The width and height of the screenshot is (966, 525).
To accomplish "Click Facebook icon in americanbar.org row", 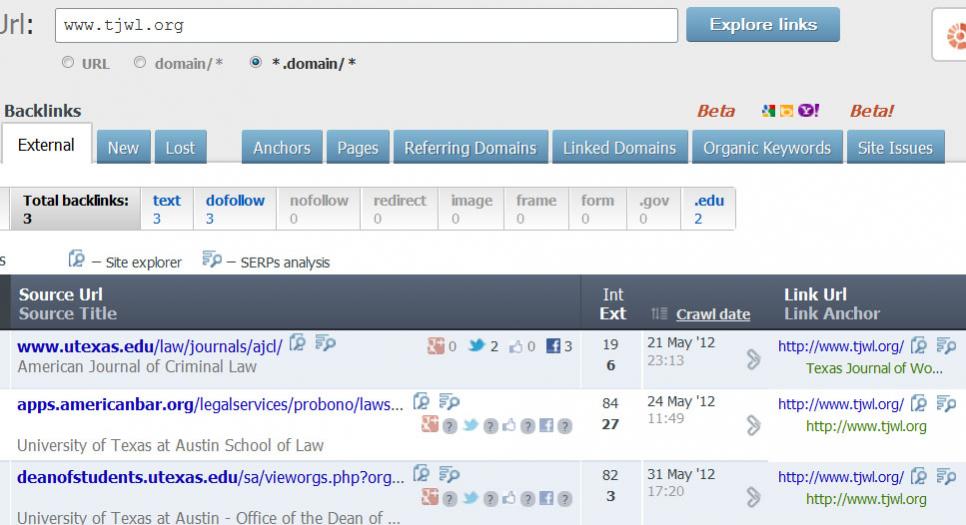I will [546, 425].
